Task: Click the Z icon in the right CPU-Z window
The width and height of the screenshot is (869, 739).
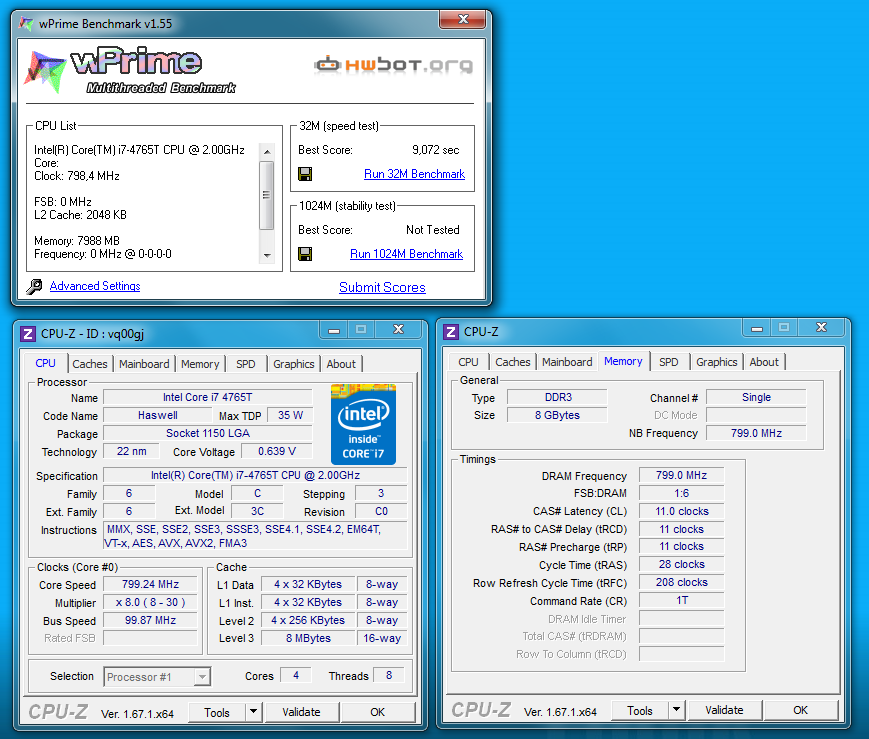Action: coord(451,332)
